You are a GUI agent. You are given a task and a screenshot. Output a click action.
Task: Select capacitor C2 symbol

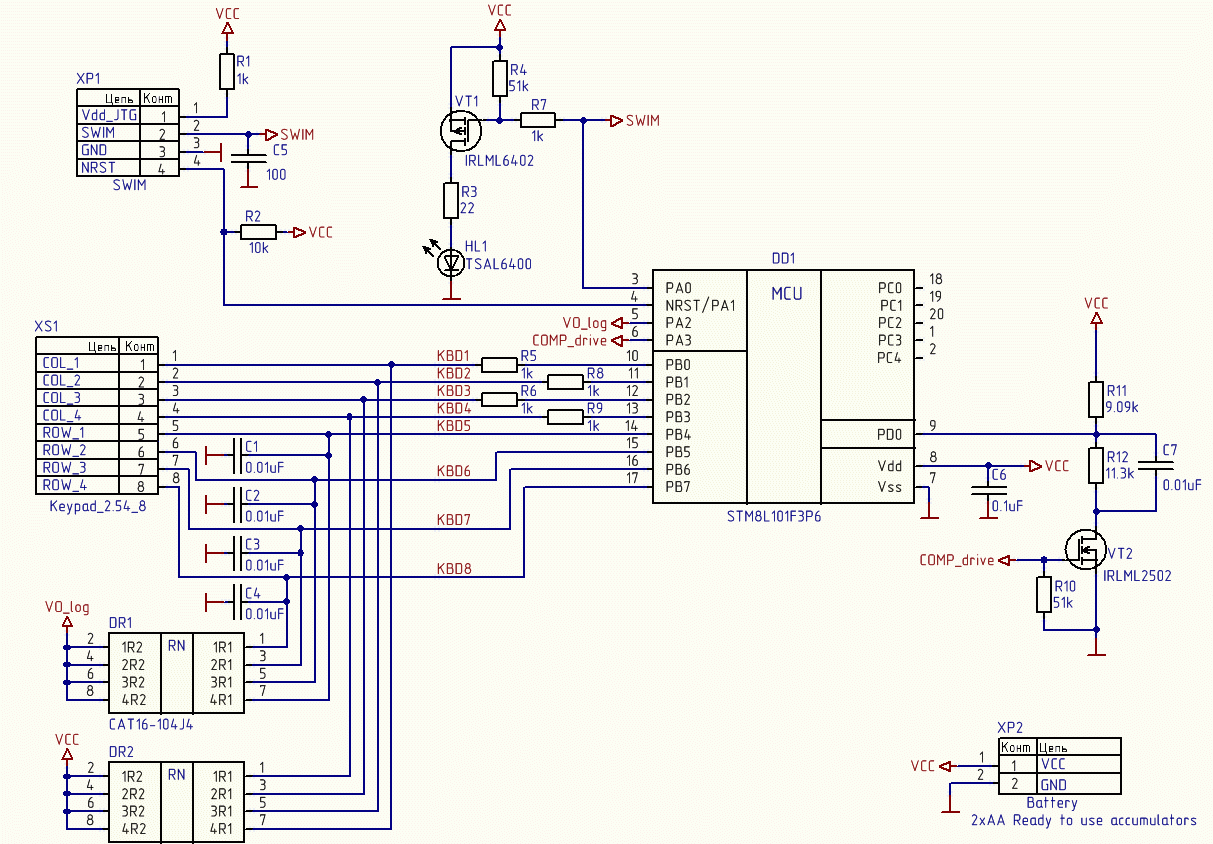[x=236, y=504]
